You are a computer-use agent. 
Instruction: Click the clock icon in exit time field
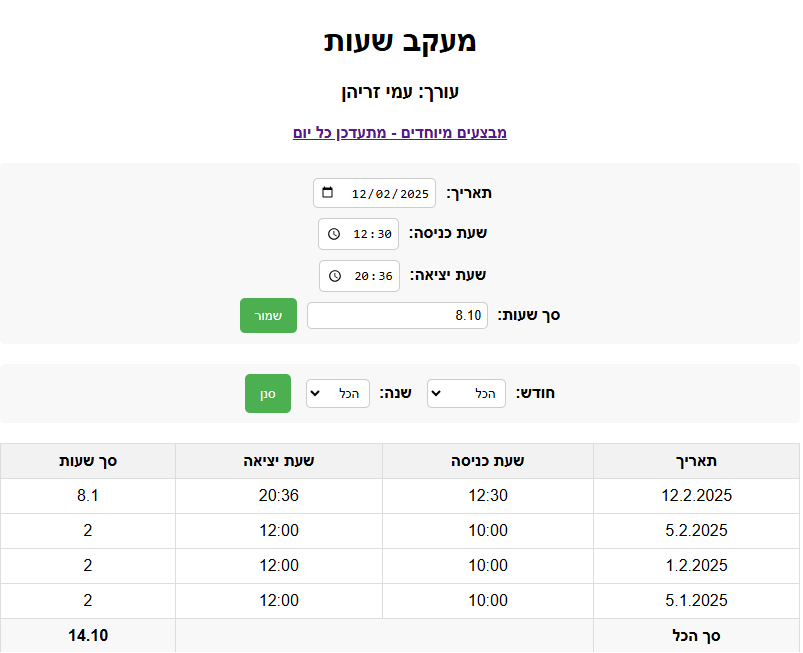click(x=335, y=275)
